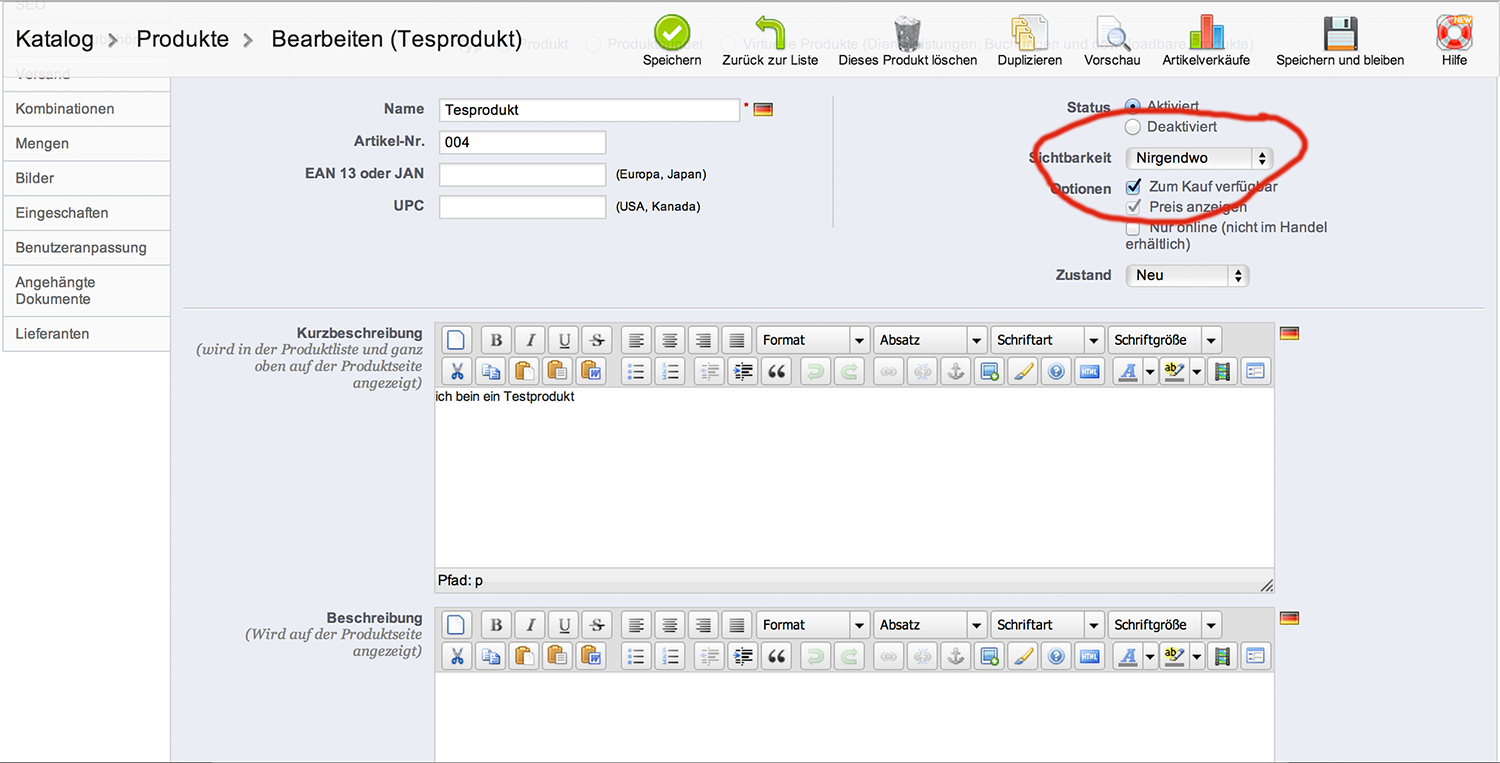Open Schriftgröße dropdown in Beschreibung editor
The width and height of the screenshot is (1500, 763).
[x=1164, y=625]
